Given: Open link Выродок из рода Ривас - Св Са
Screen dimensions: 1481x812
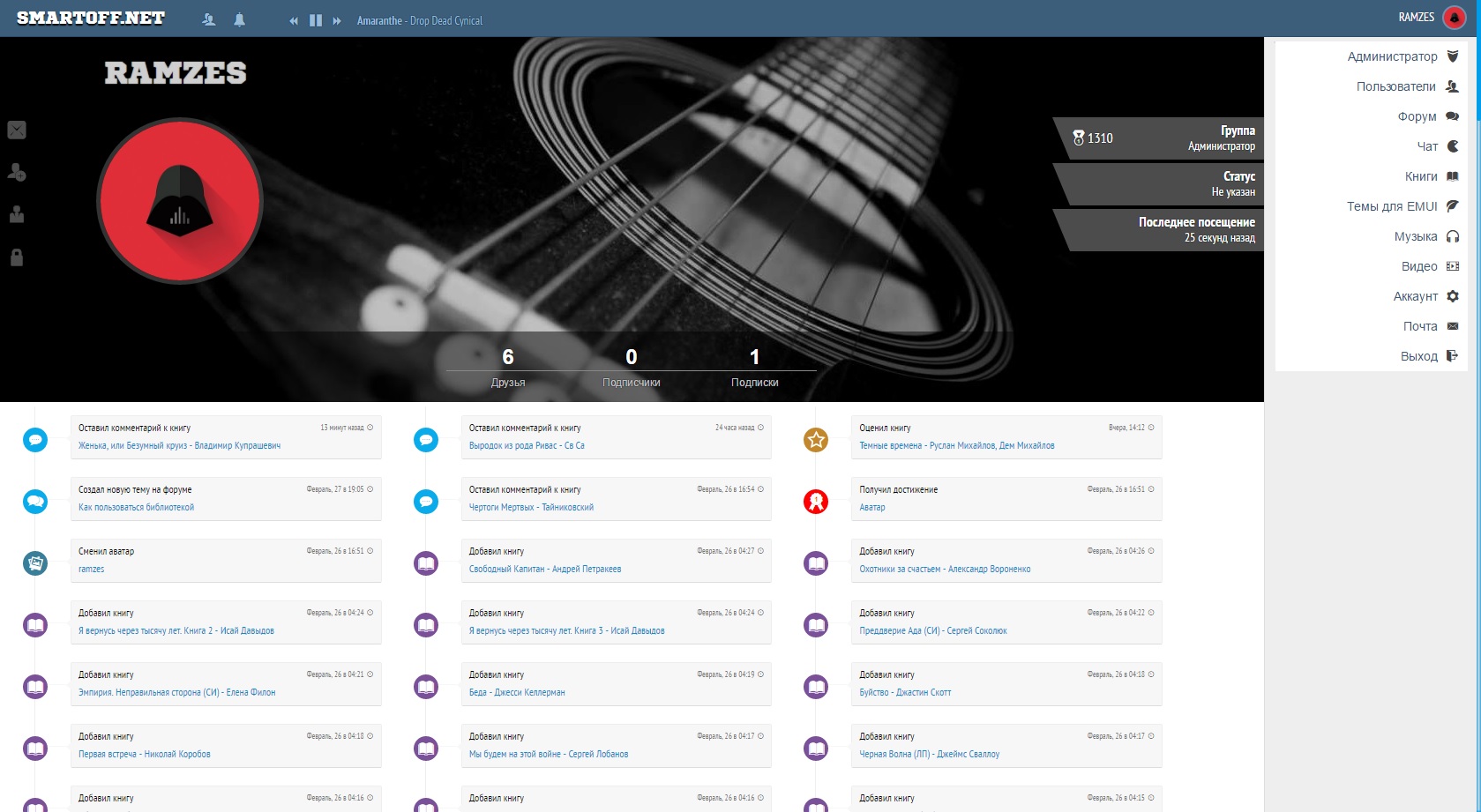Looking at the screenshot, I should click(x=527, y=446).
